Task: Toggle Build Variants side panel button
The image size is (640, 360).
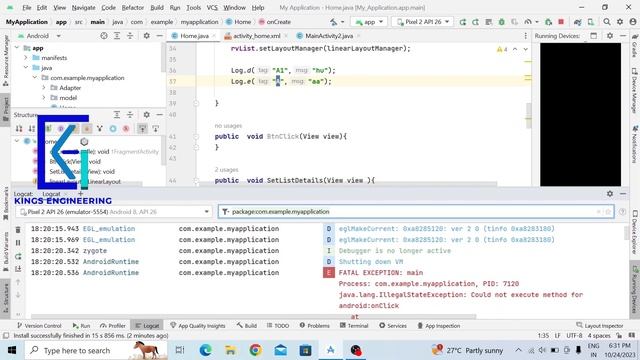Action: click(5, 251)
